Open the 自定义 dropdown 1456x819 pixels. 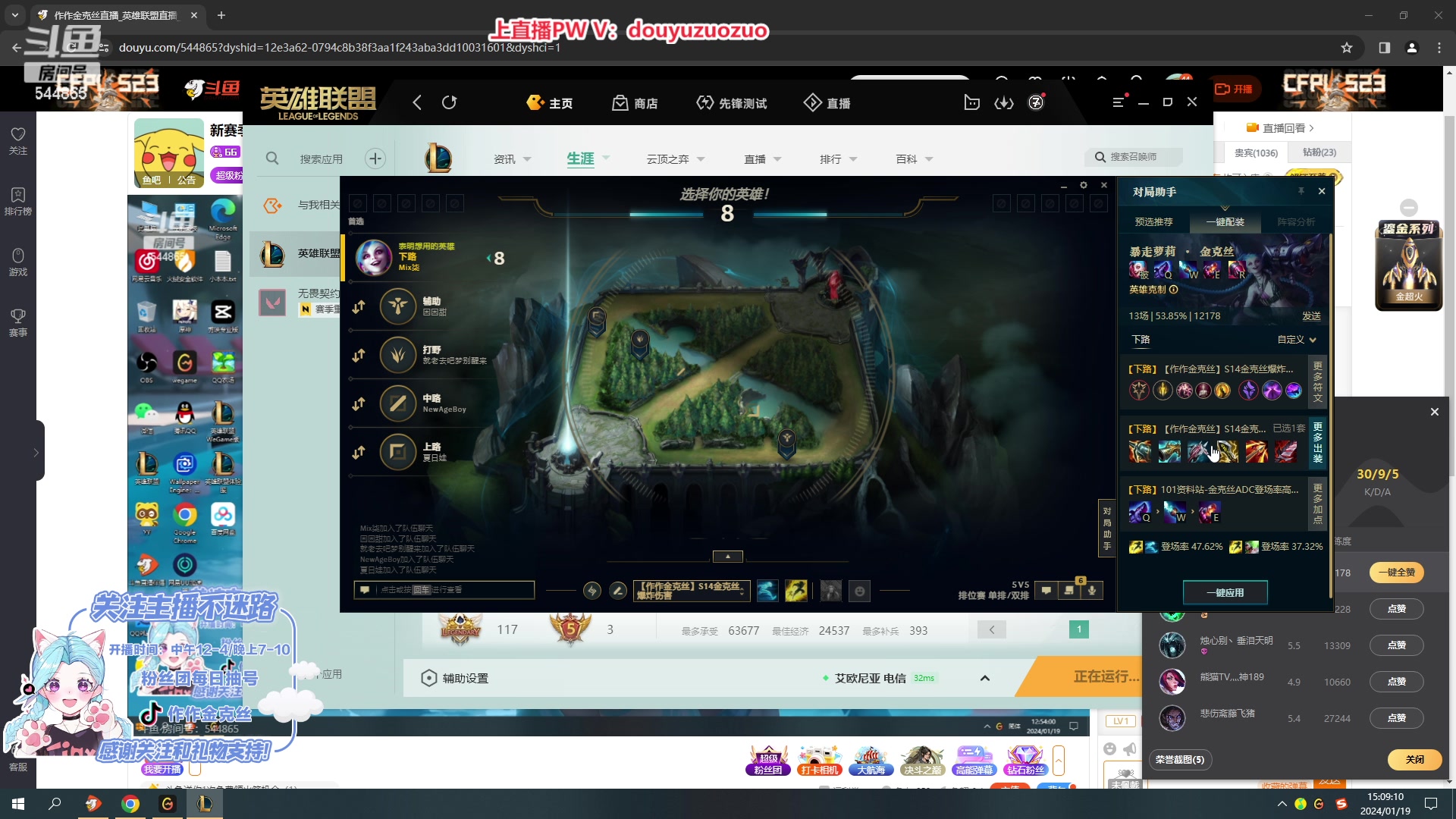(1297, 339)
